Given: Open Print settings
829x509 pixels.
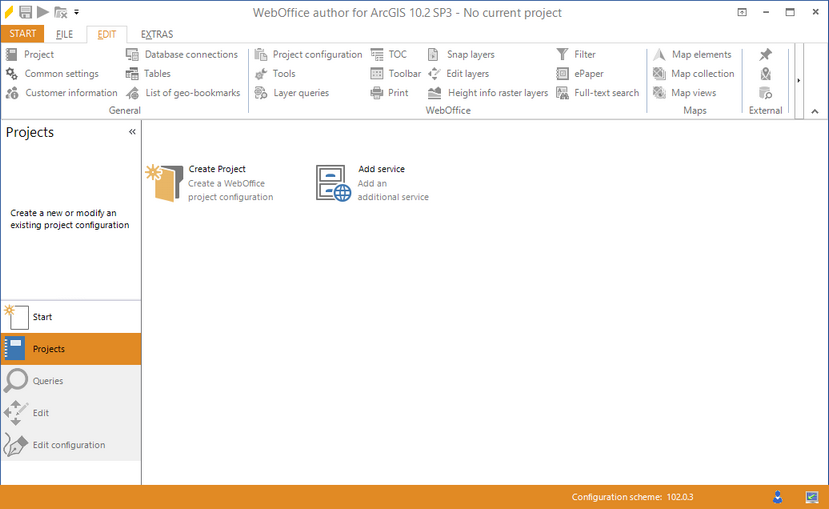Looking at the screenshot, I should tap(389, 92).
